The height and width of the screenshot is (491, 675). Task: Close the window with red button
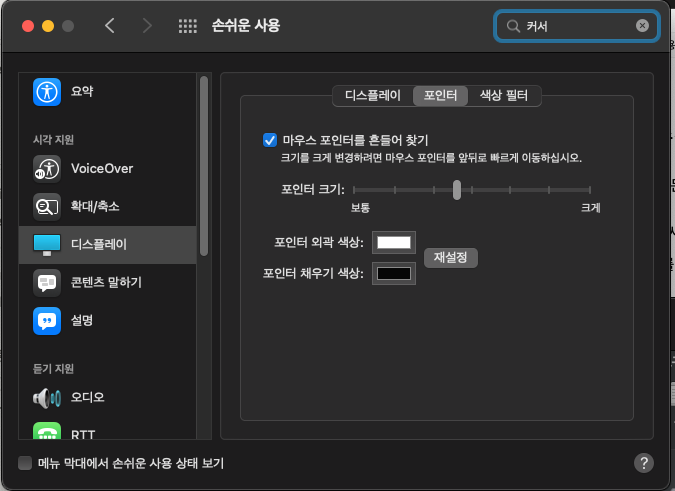(28, 26)
